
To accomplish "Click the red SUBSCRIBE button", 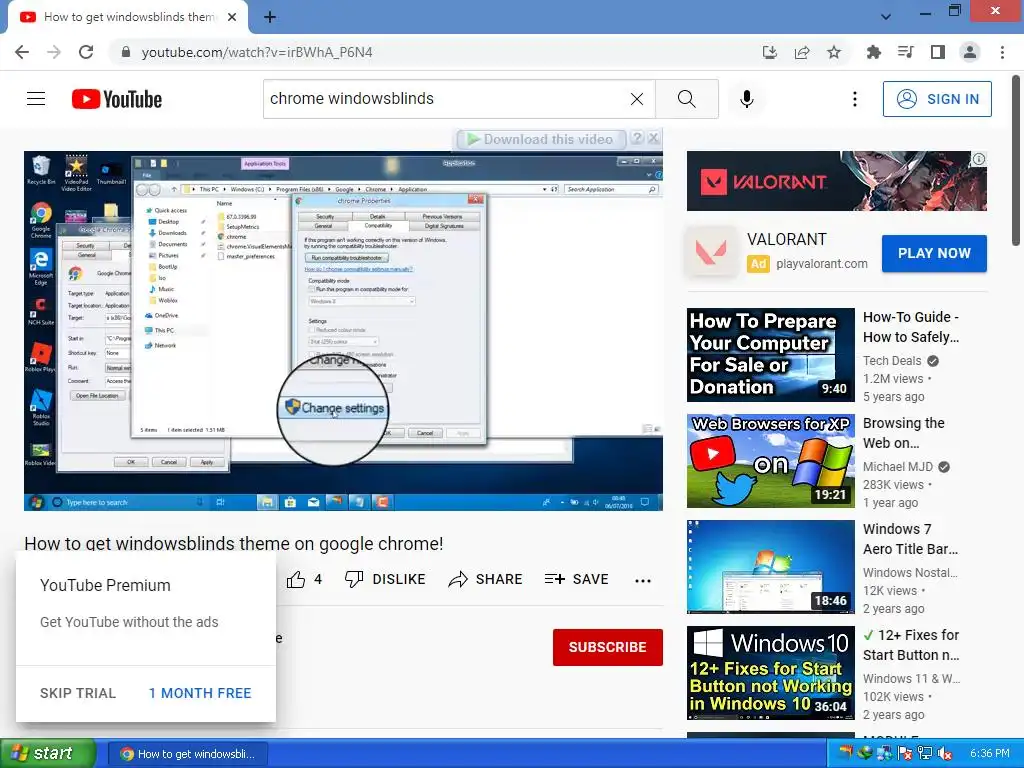I will pyautogui.click(x=607, y=647).
